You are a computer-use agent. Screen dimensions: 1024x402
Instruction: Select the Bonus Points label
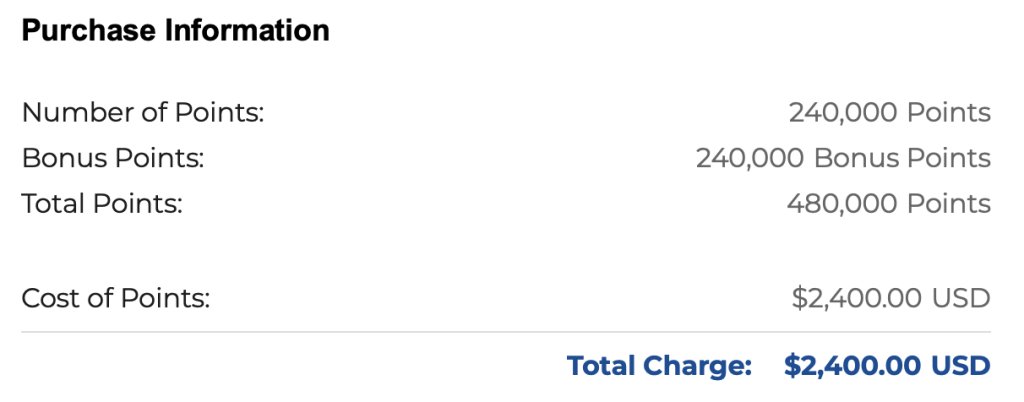pyautogui.click(x=113, y=158)
